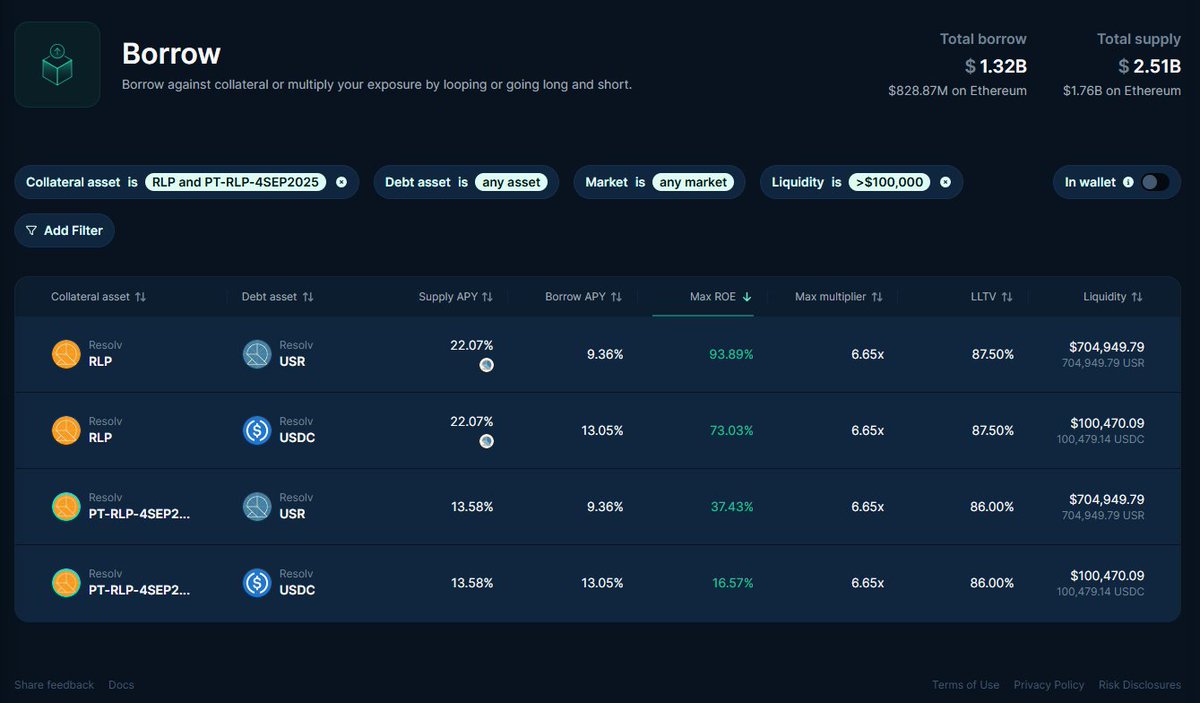Click $828.87M on Ethereum text
The image size is (1200, 703).
click(x=957, y=91)
